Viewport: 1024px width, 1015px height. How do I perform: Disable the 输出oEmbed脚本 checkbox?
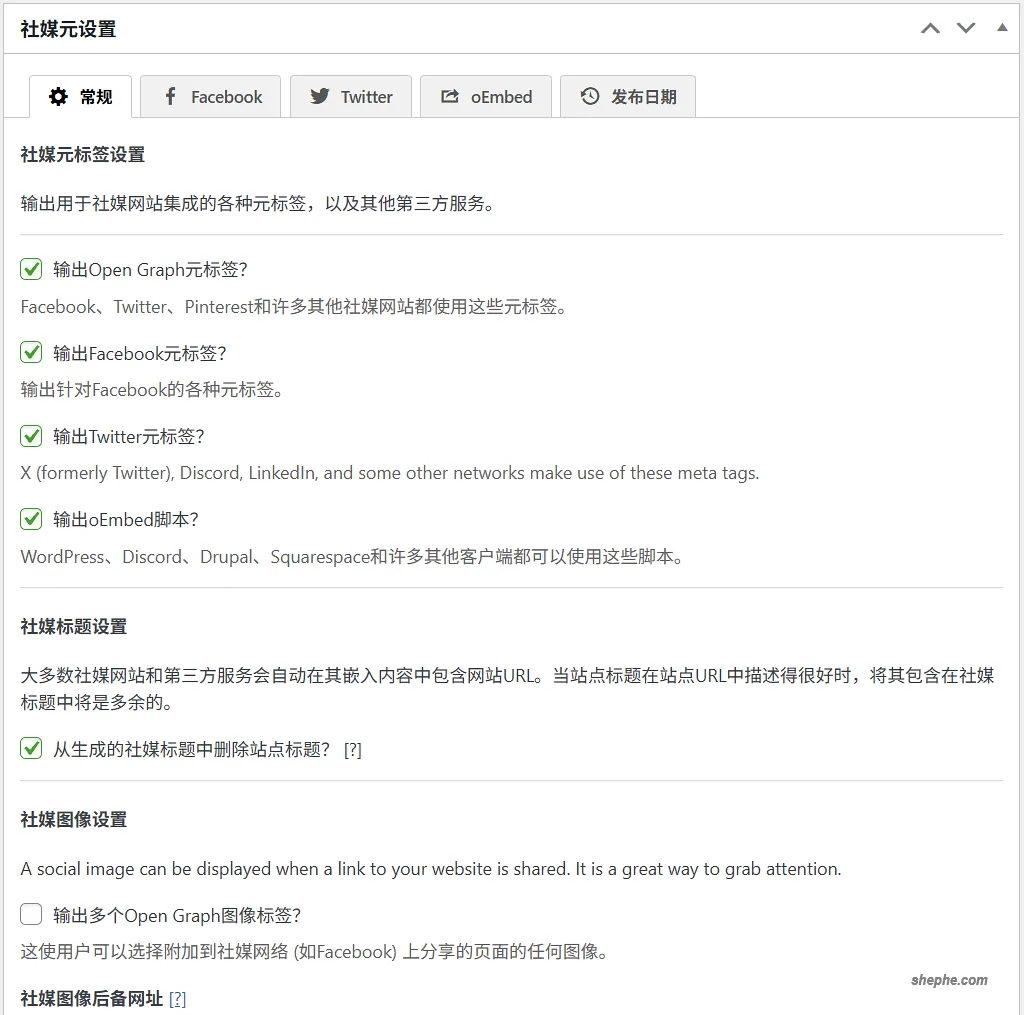(30, 519)
